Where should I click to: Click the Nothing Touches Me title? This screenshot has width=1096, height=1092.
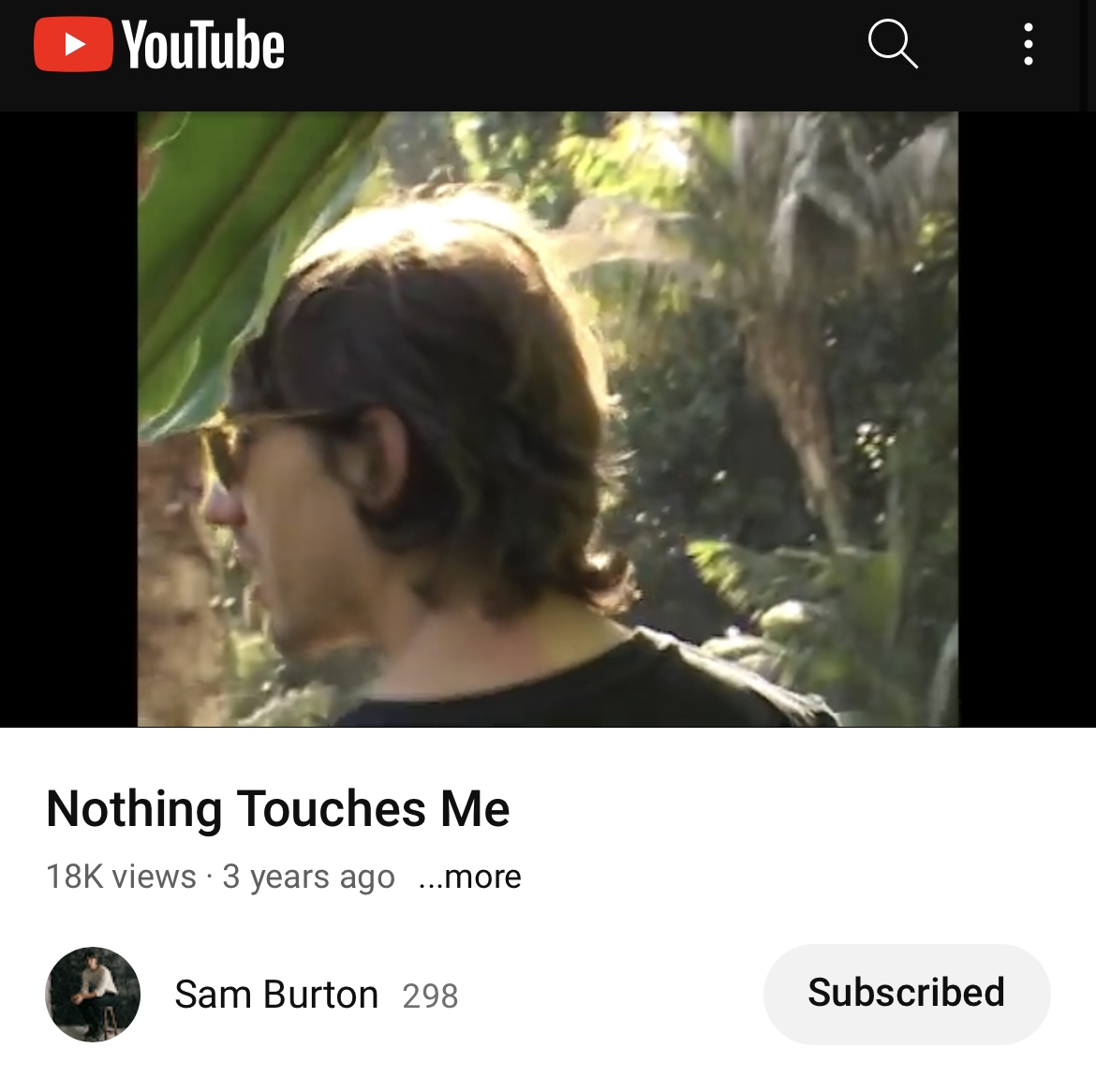tap(277, 808)
